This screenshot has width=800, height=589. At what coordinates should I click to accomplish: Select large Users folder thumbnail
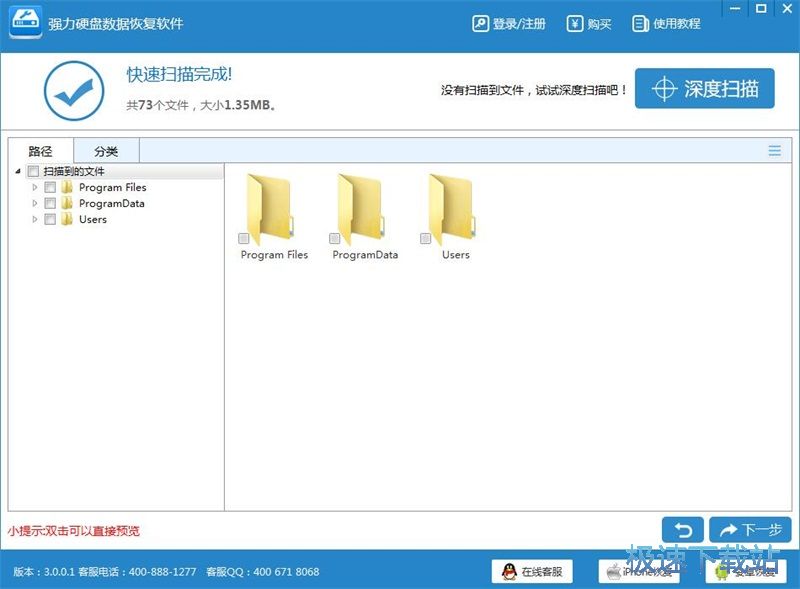pyautogui.click(x=452, y=209)
